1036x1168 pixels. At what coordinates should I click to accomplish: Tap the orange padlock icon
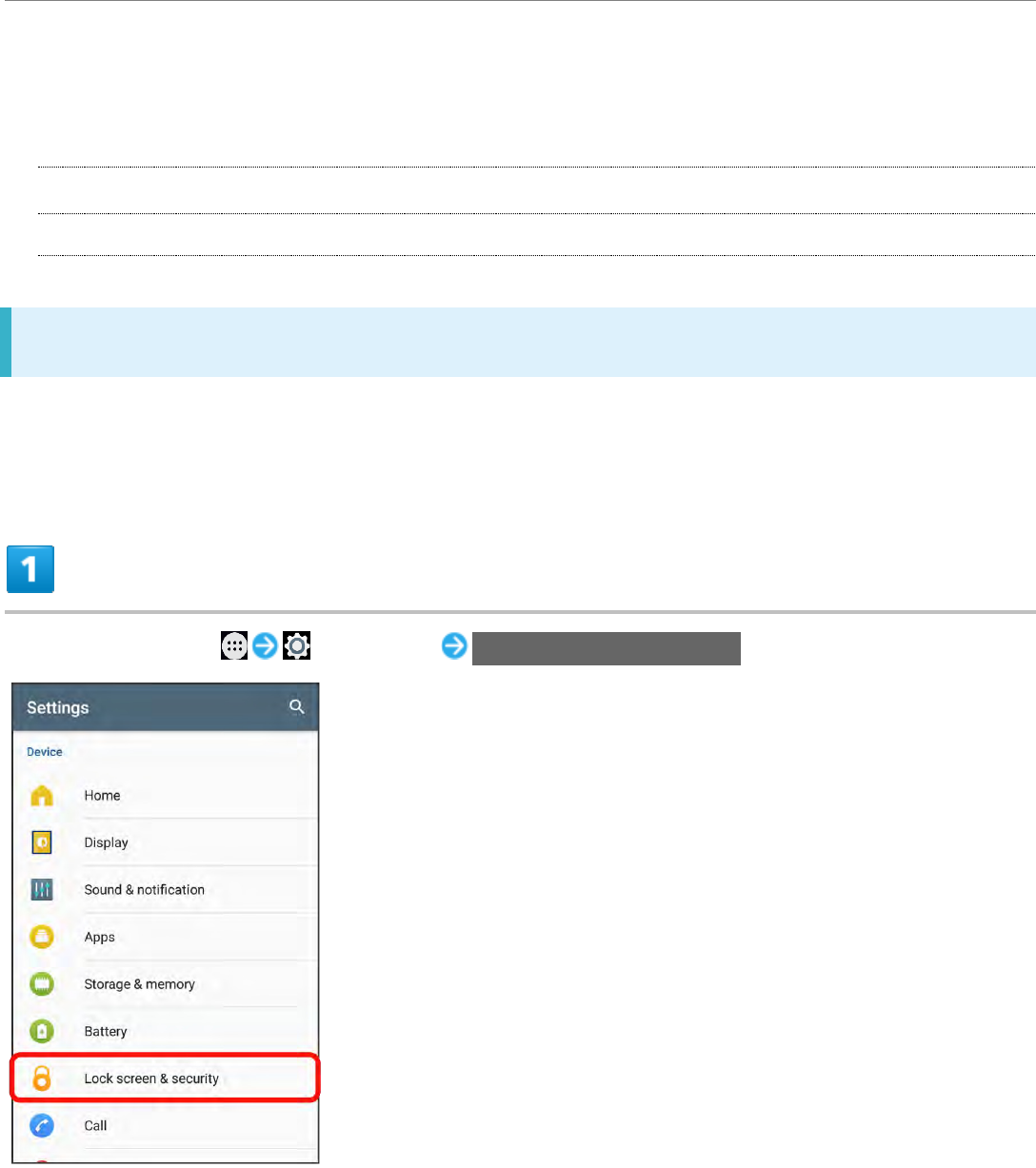(42, 1079)
